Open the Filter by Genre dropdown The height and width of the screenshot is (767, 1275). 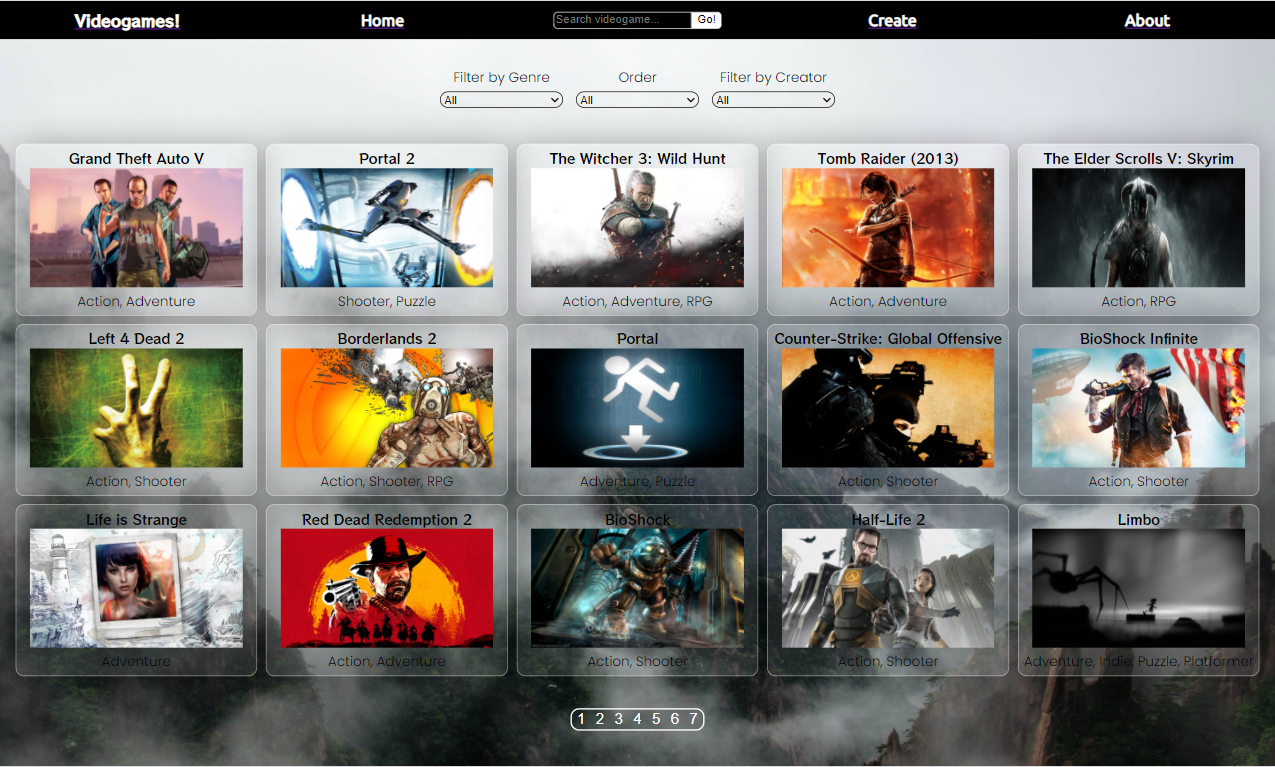(x=501, y=100)
